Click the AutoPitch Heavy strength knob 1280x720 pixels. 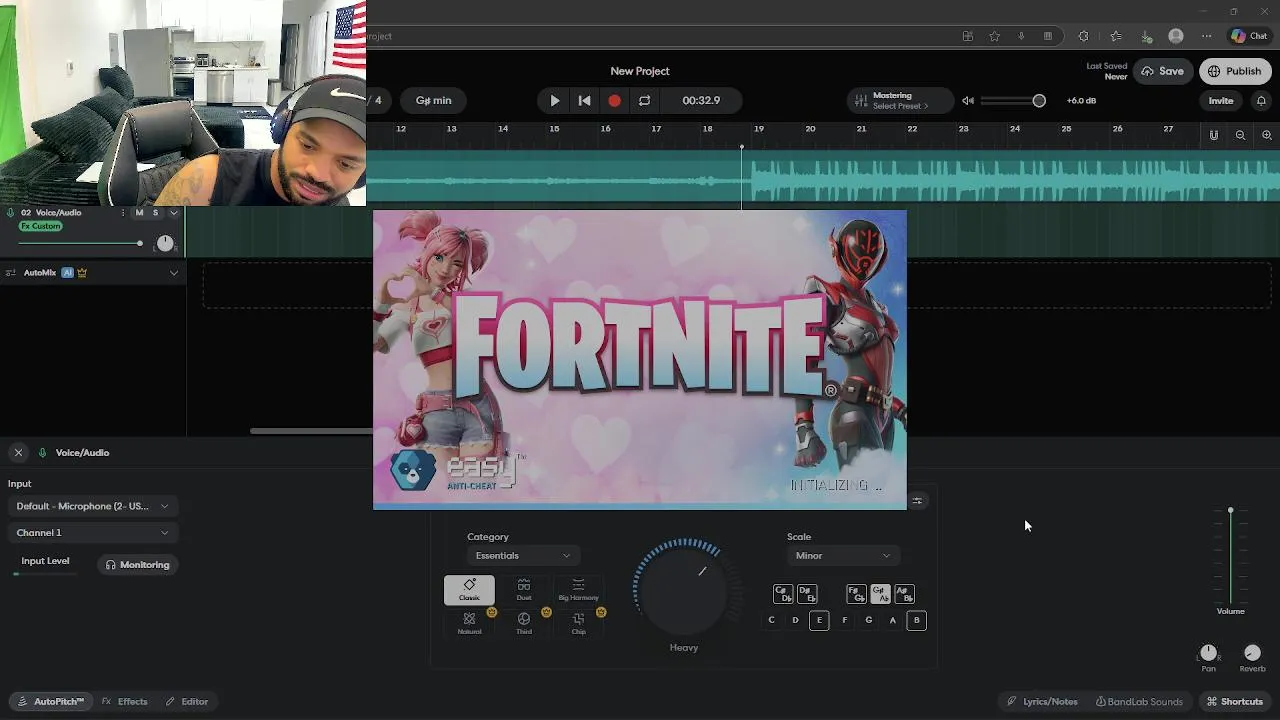point(684,590)
